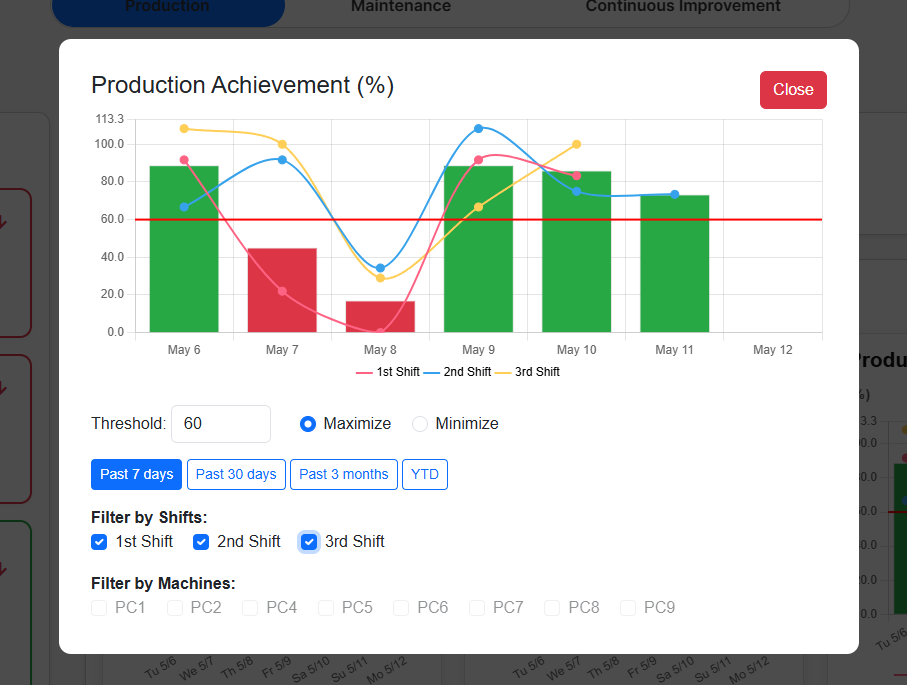
Task: Select the Past 7 days range
Action: (137, 474)
